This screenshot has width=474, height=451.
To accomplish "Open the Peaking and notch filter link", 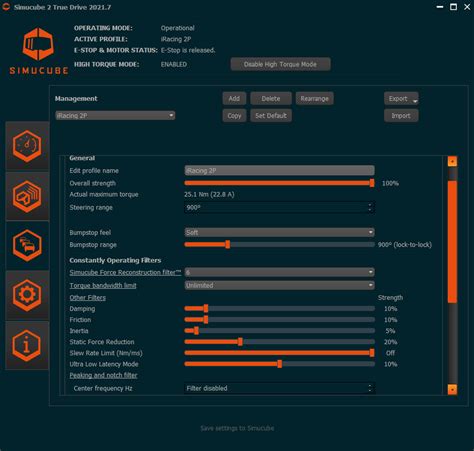I will (x=103, y=375).
